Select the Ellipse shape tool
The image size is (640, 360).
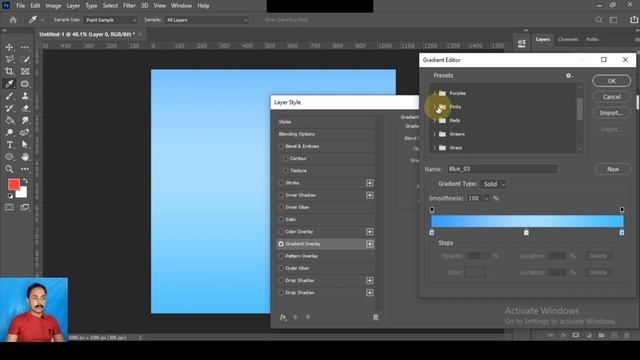point(9,157)
